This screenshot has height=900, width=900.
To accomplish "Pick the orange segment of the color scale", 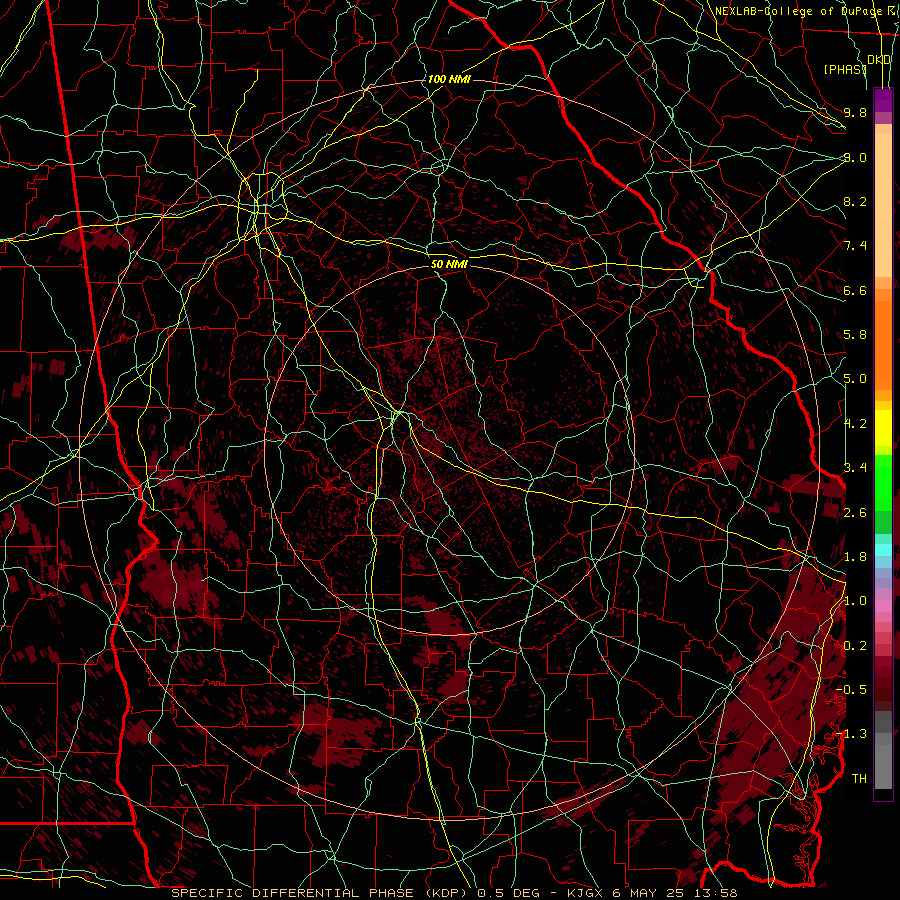I will point(883,344).
